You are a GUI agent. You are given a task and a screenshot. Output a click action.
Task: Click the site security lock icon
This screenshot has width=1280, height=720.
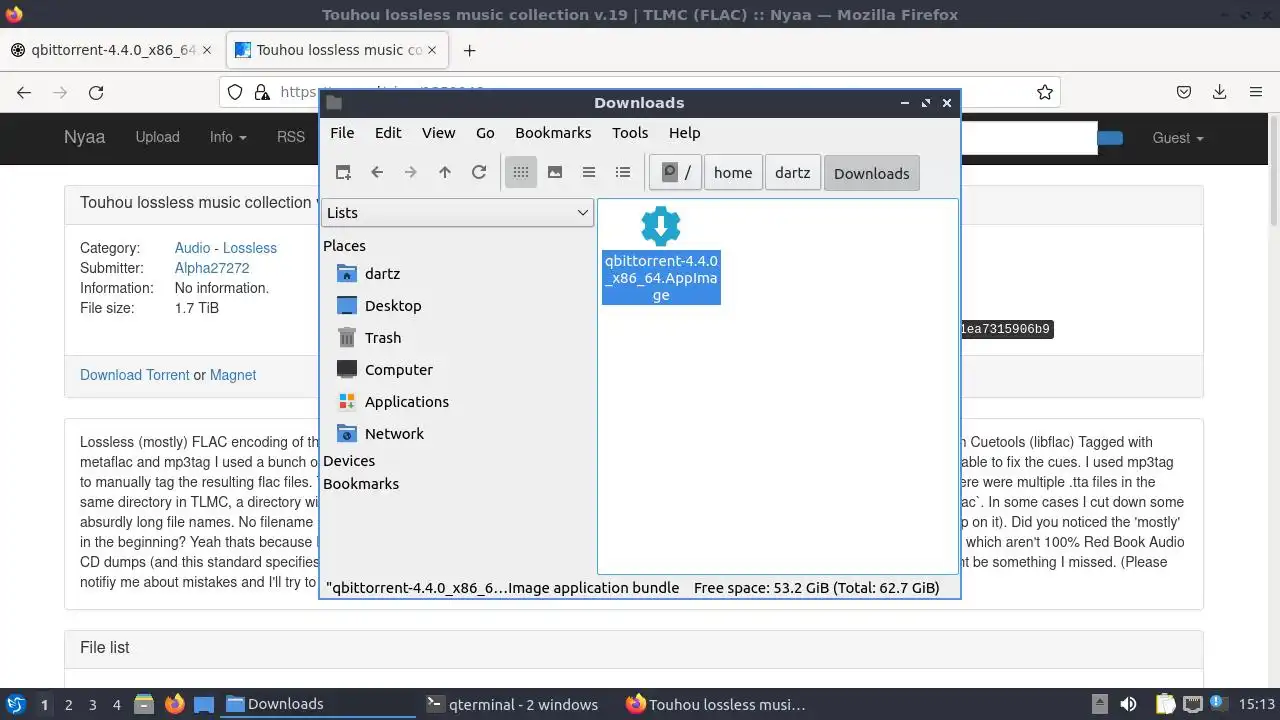click(x=262, y=92)
